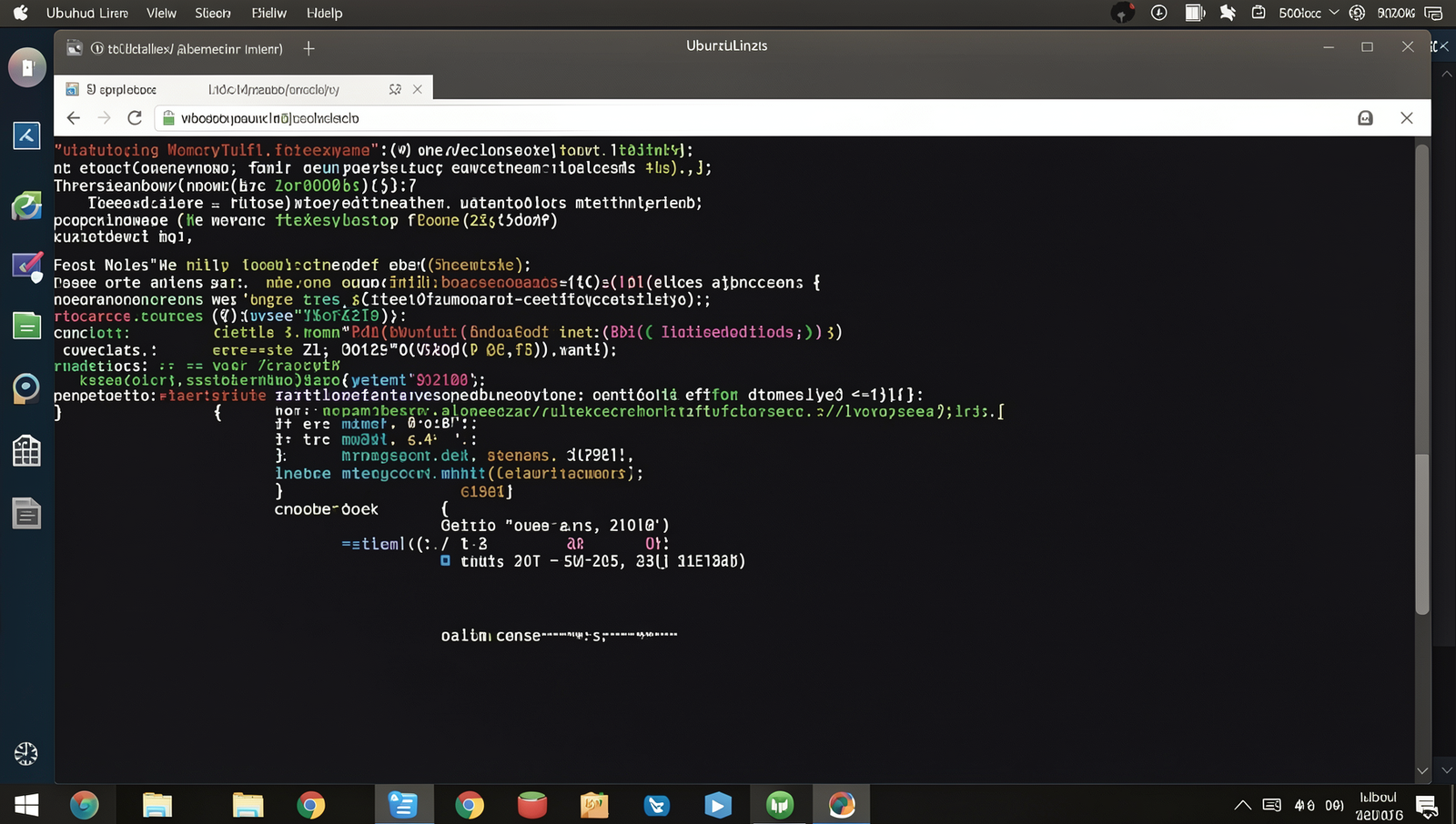
Task: Open the purple paintbrush app in left dock
Action: coord(26,266)
